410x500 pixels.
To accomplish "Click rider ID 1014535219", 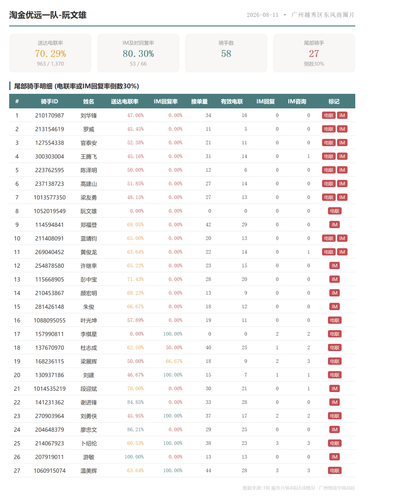I will tap(50, 389).
